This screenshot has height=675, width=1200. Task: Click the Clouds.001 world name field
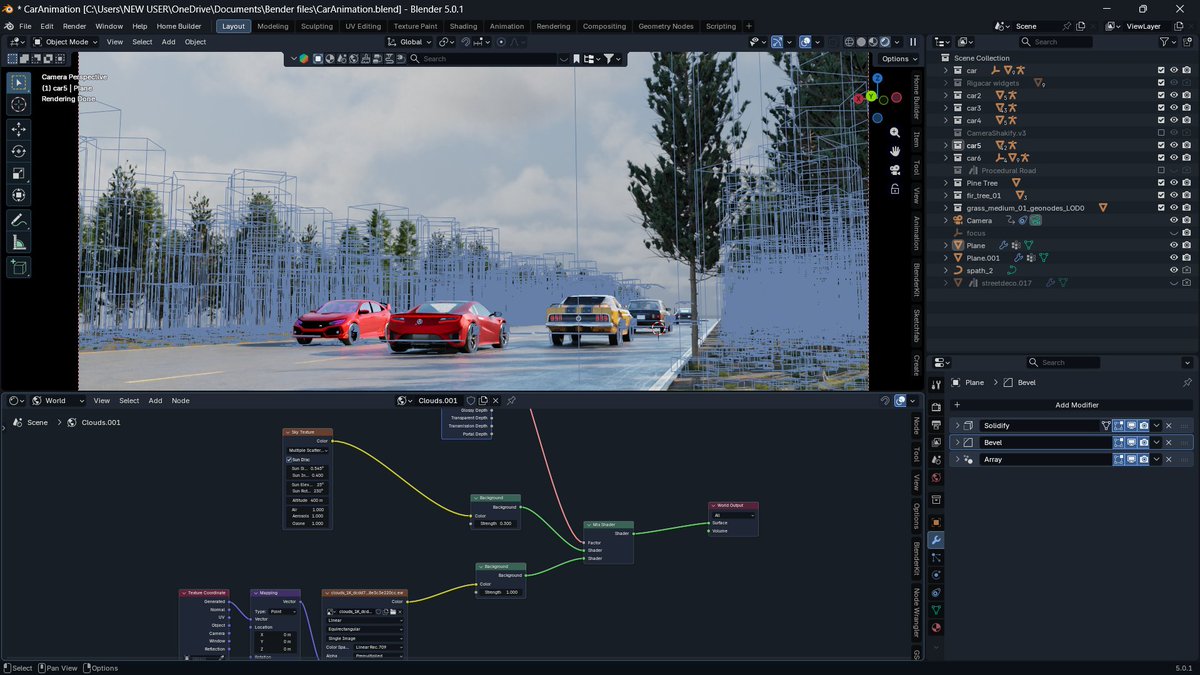pos(437,400)
